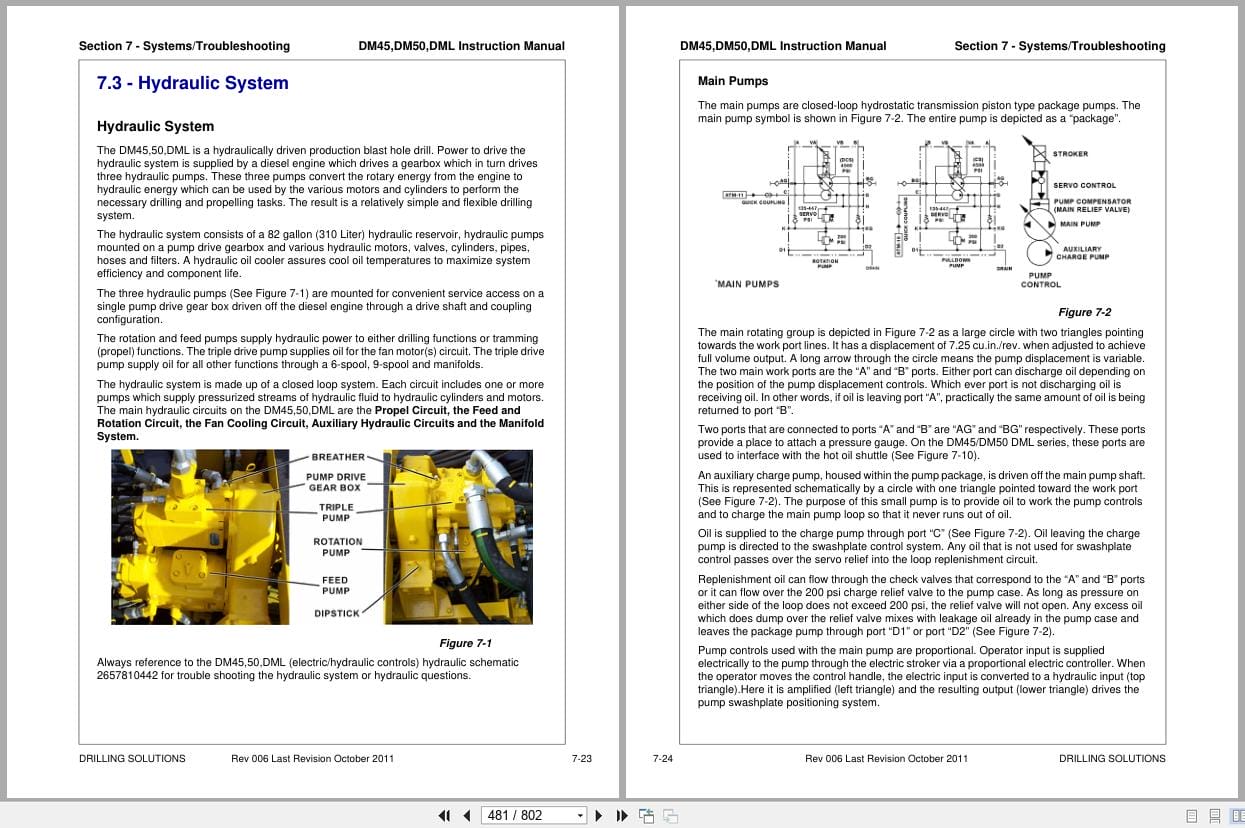Image resolution: width=1245 pixels, height=828 pixels.
Task: Click the "Figure 7-1" caption
Action: [465, 643]
